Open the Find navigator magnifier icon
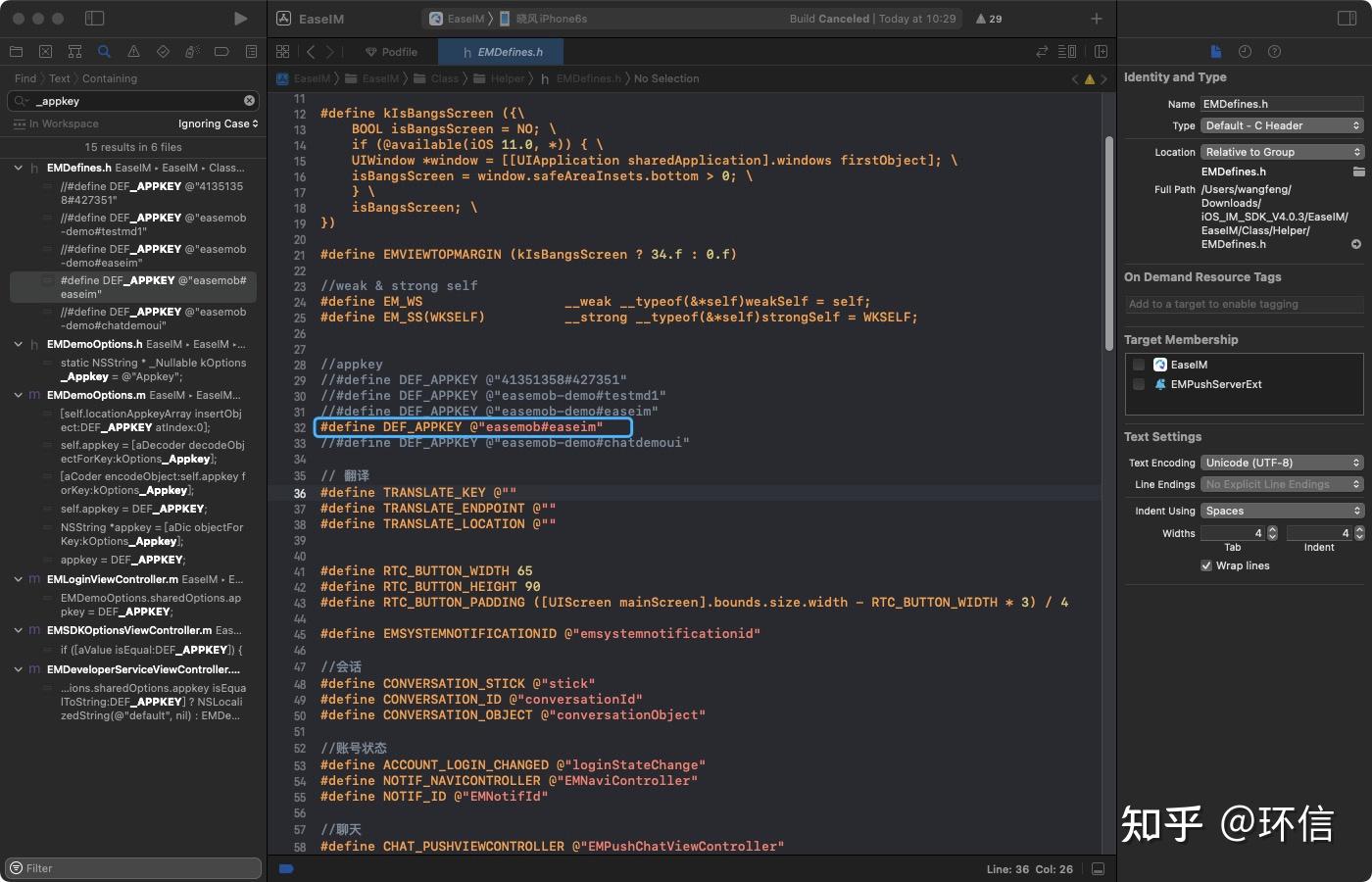Screen dimensions: 1372x882 [x=104, y=52]
